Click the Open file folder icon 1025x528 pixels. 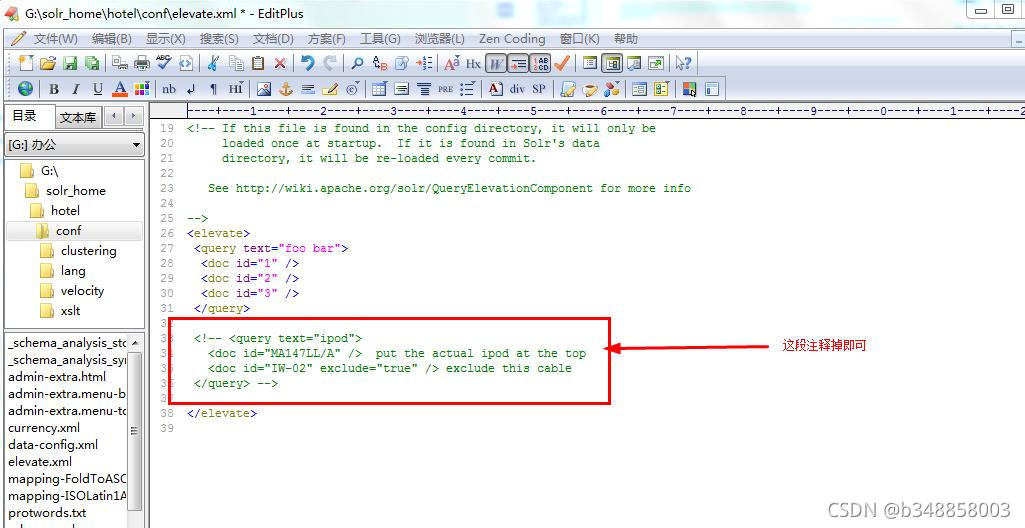click(47, 63)
